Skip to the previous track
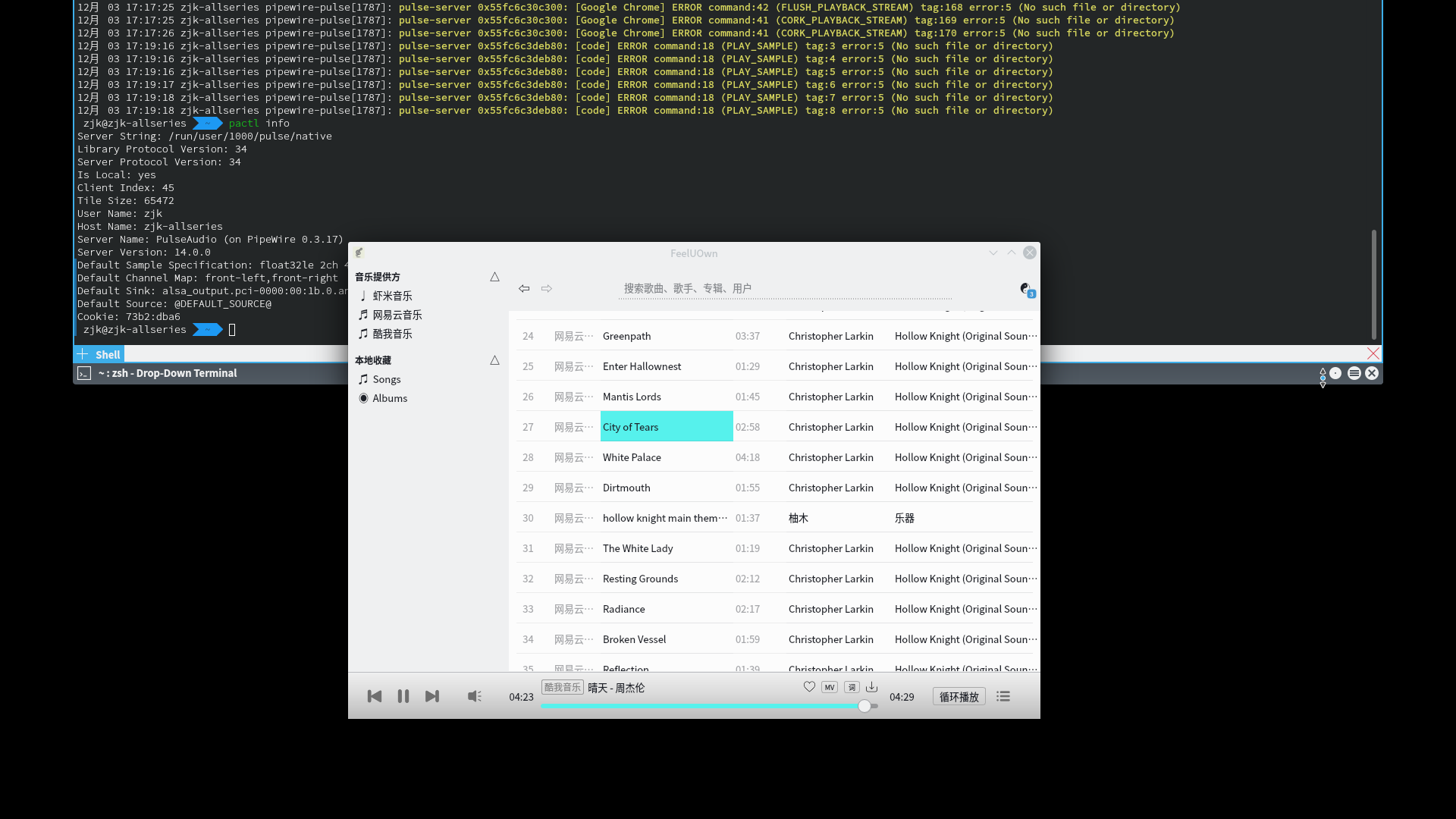 374,696
